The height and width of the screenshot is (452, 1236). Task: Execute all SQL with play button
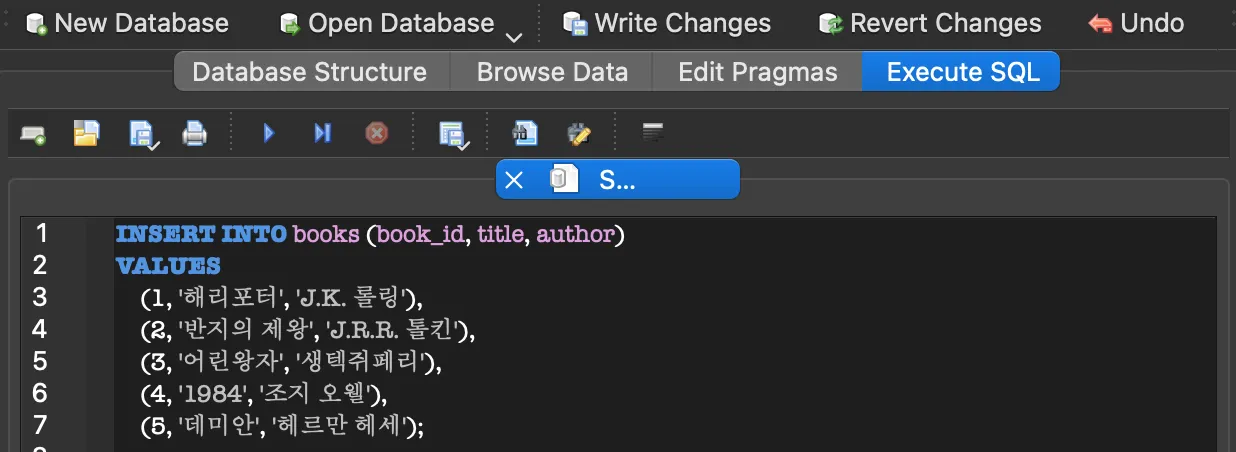(x=268, y=133)
